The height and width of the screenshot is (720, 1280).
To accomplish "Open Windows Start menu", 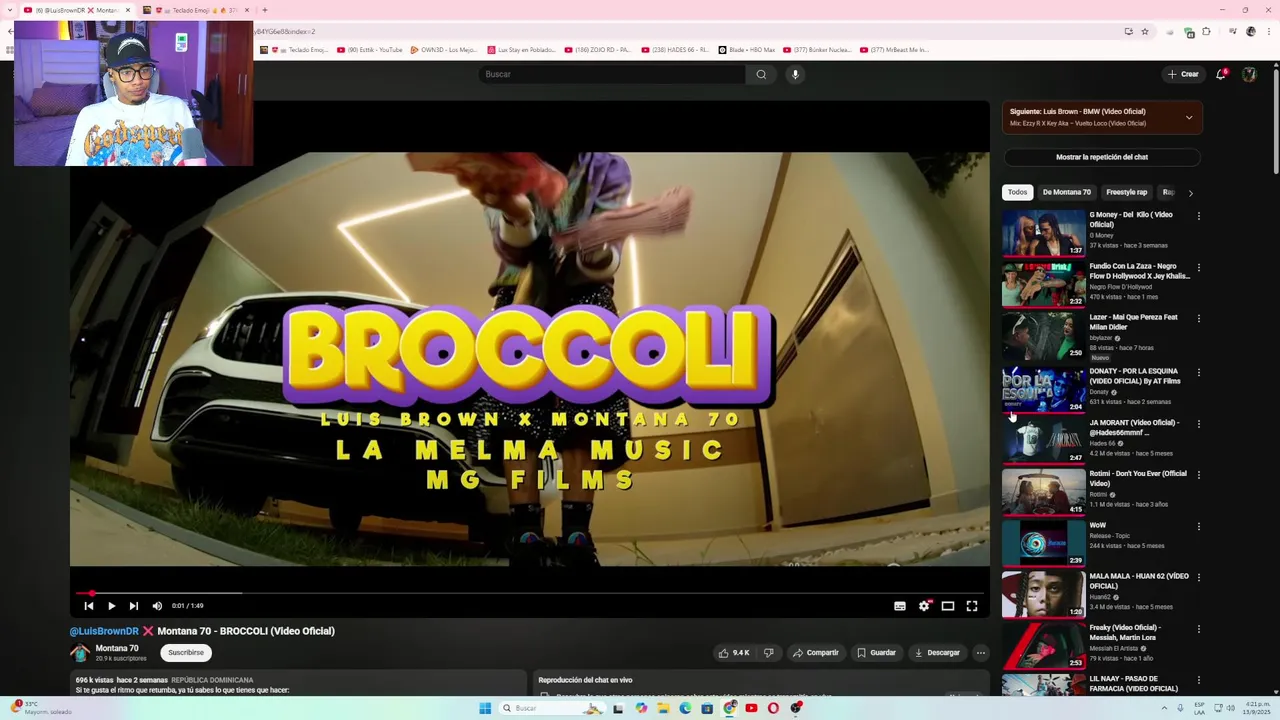I will pyautogui.click(x=485, y=708).
